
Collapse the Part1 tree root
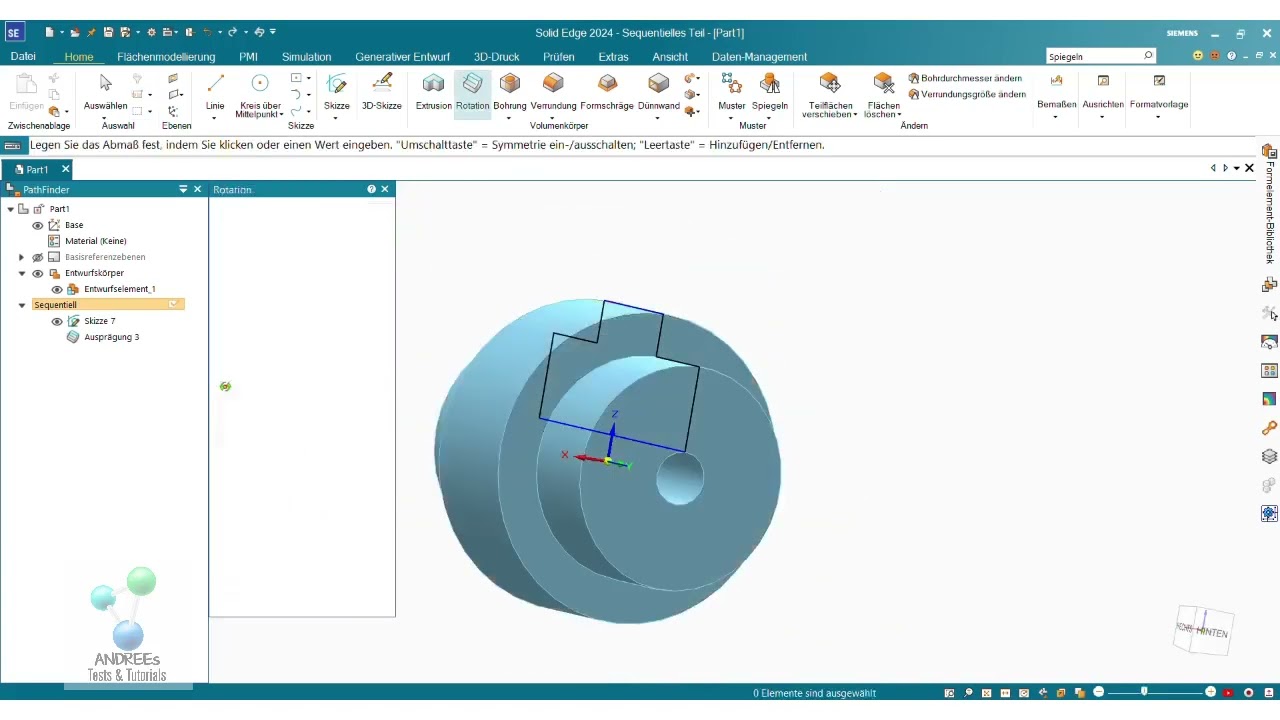click(x=10, y=209)
